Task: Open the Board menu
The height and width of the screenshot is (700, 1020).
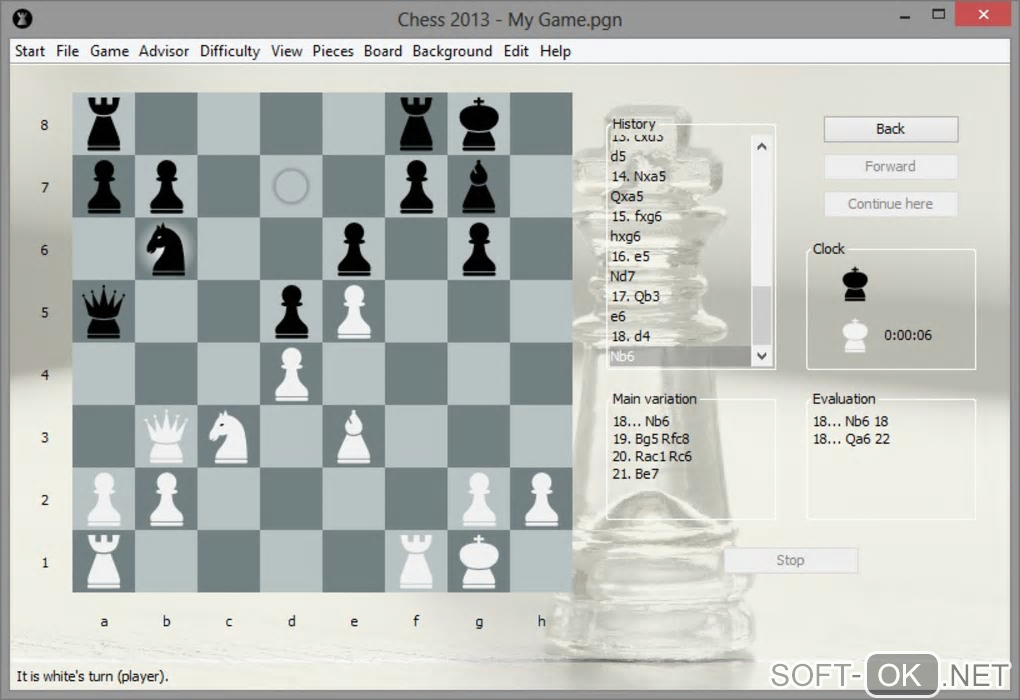Action: pyautogui.click(x=383, y=51)
